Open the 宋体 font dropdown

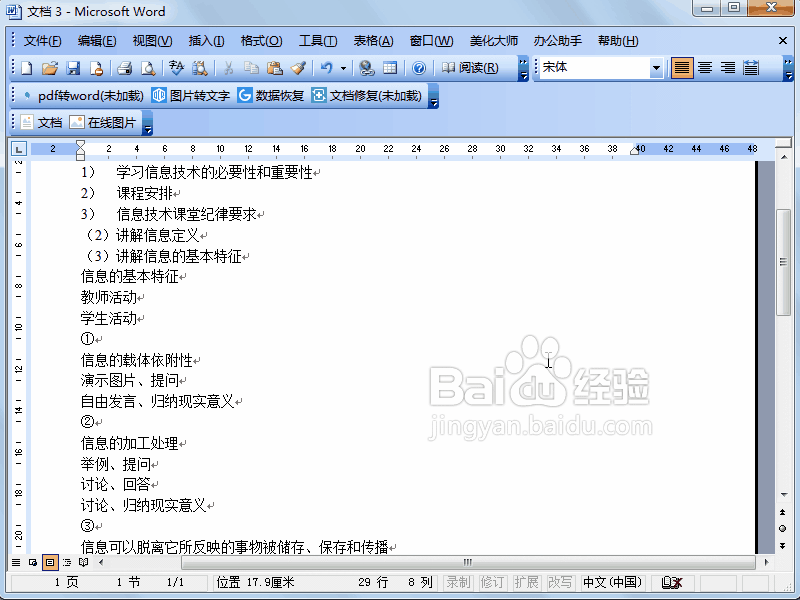coord(655,68)
